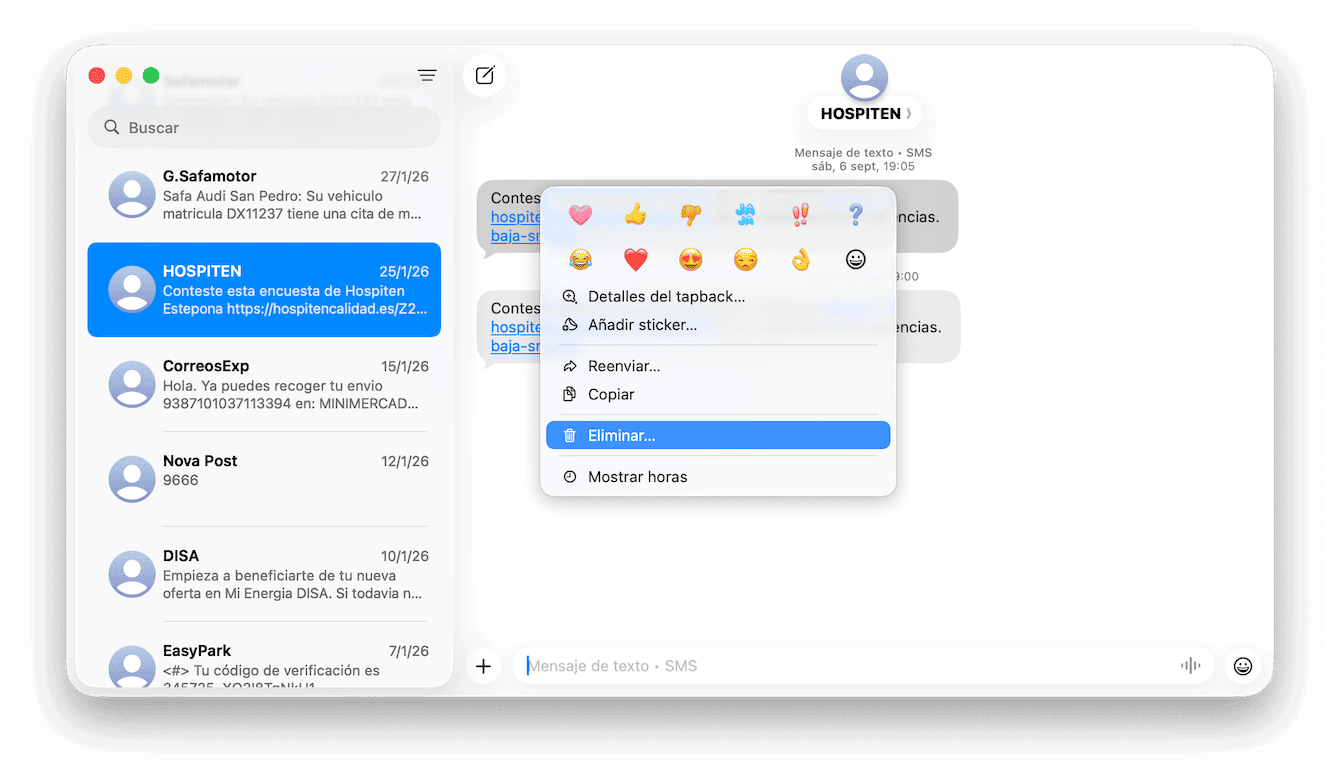Choose the pink heart tapback
Image resolution: width=1340 pixels, height=784 pixels.
580,214
